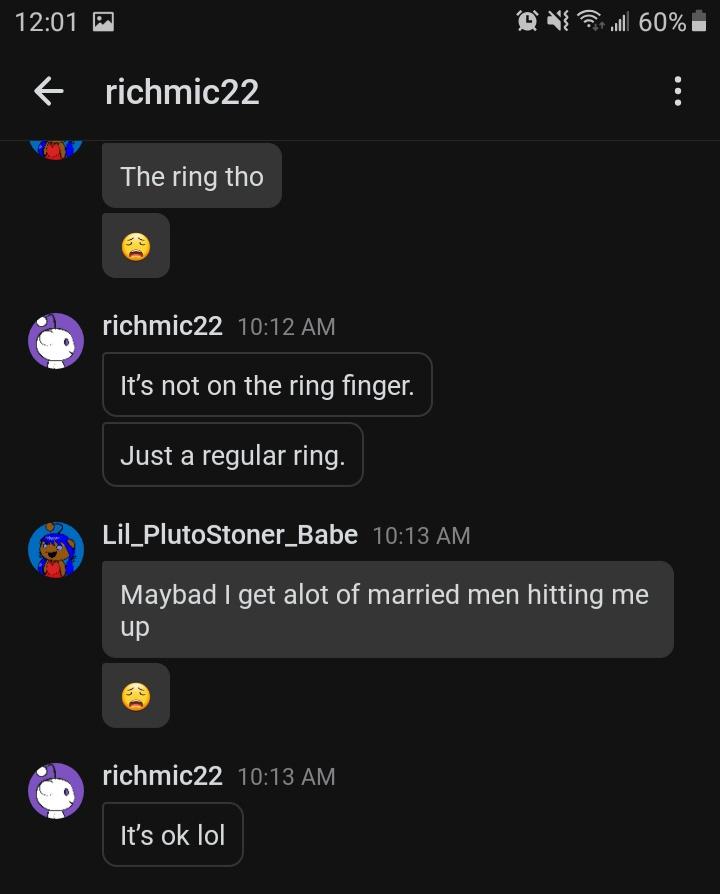The width and height of the screenshot is (720, 894).
Task: Tap the Wi-Fi status icon
Action: pyautogui.click(x=591, y=20)
